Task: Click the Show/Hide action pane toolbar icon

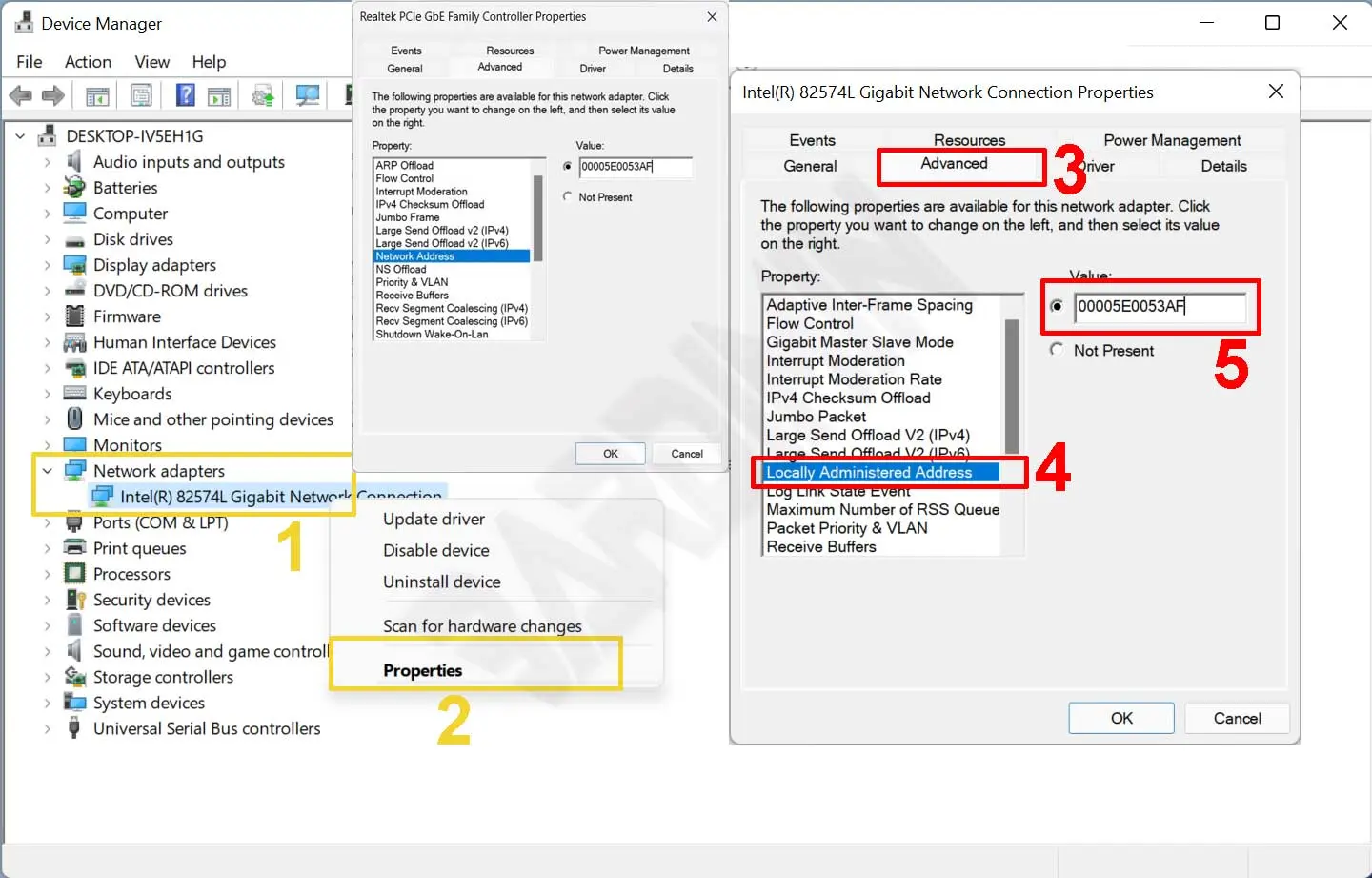Action: coord(219,95)
